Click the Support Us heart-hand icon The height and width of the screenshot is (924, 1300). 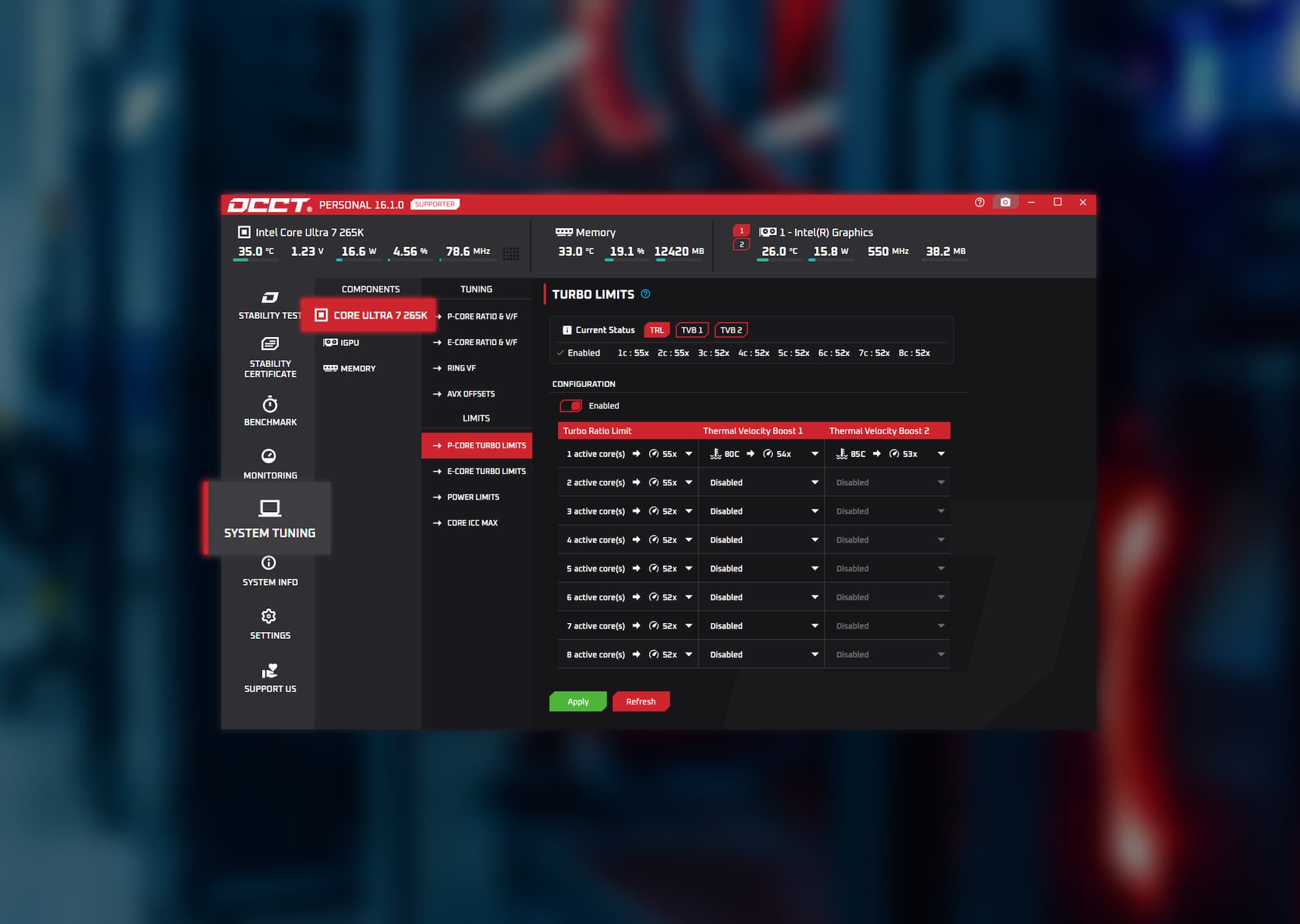tap(270, 671)
